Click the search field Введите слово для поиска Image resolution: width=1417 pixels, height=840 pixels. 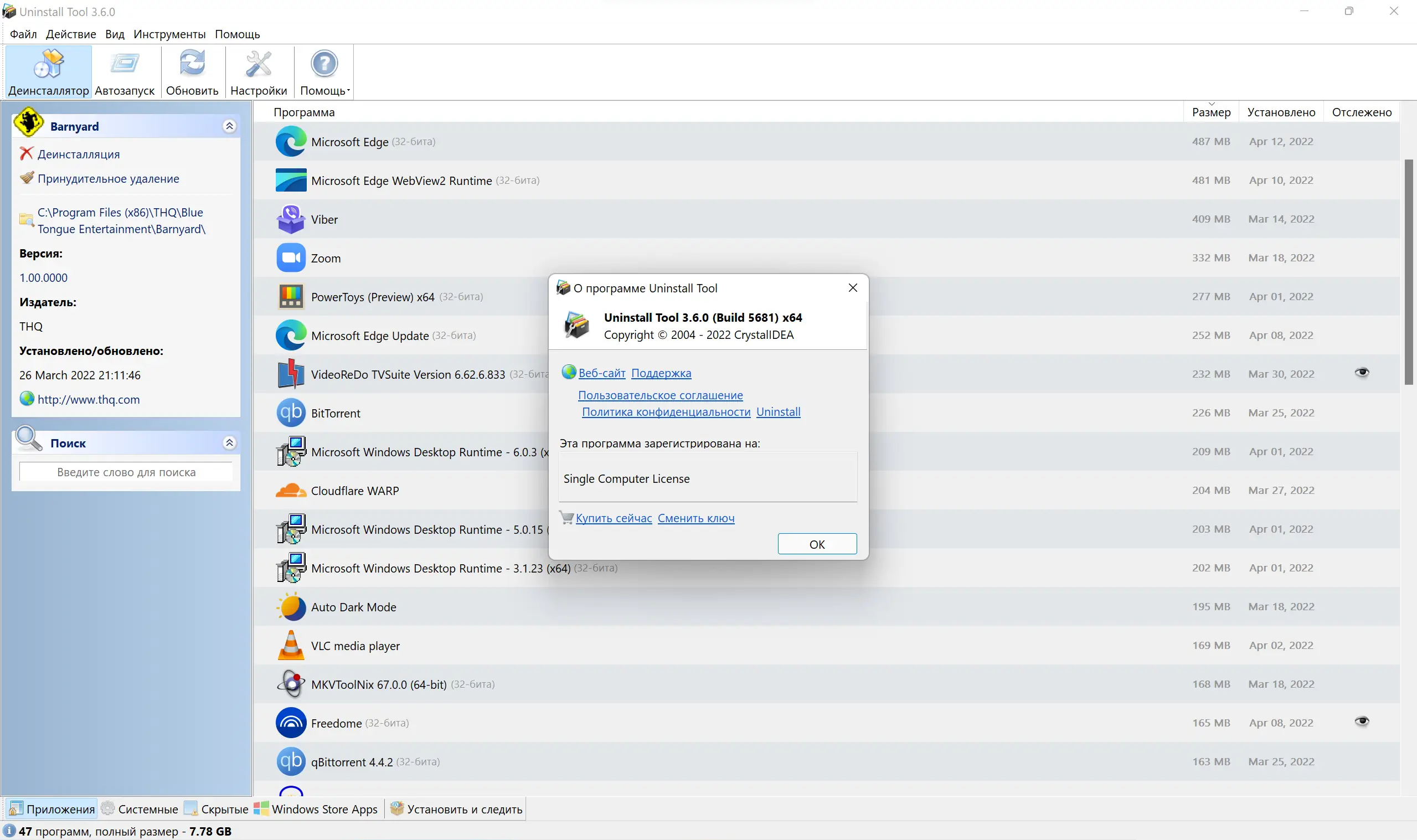[126, 472]
